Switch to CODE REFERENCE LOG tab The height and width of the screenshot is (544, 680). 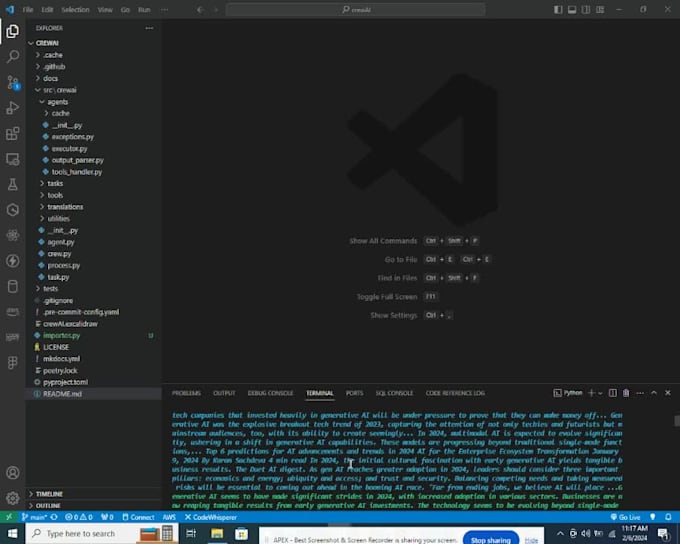[455, 393]
